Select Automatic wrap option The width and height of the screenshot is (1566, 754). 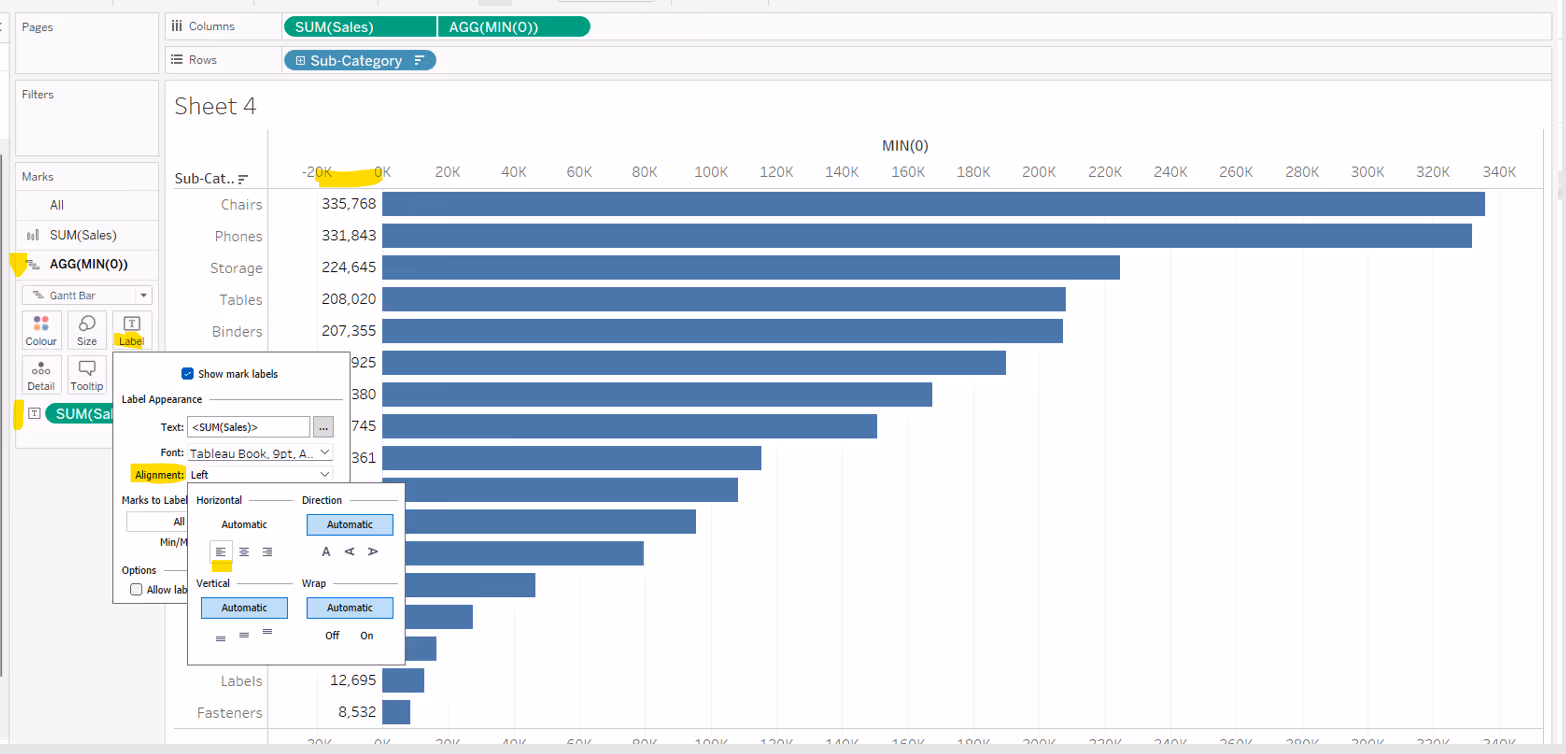[x=350, y=608]
